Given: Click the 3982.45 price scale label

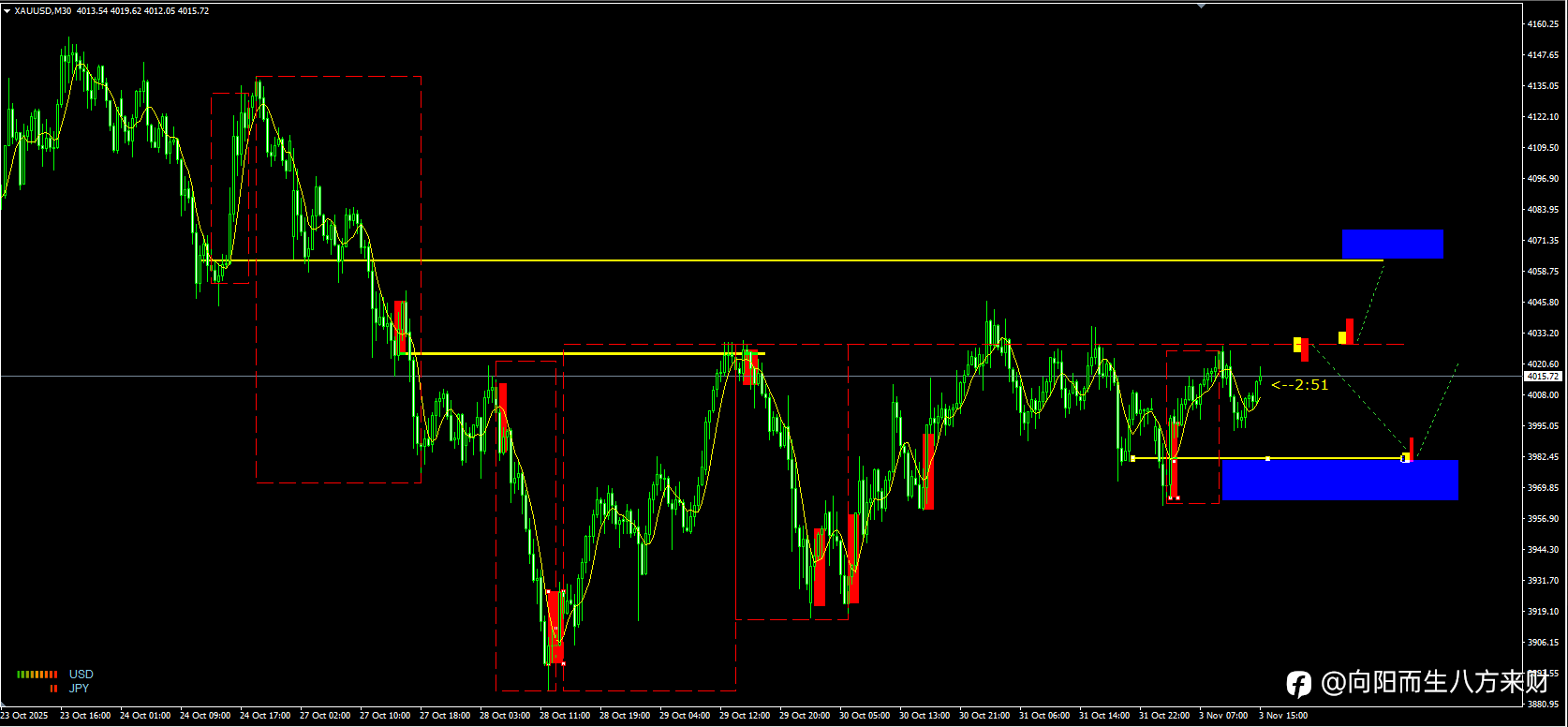Looking at the screenshot, I should point(1543,457).
